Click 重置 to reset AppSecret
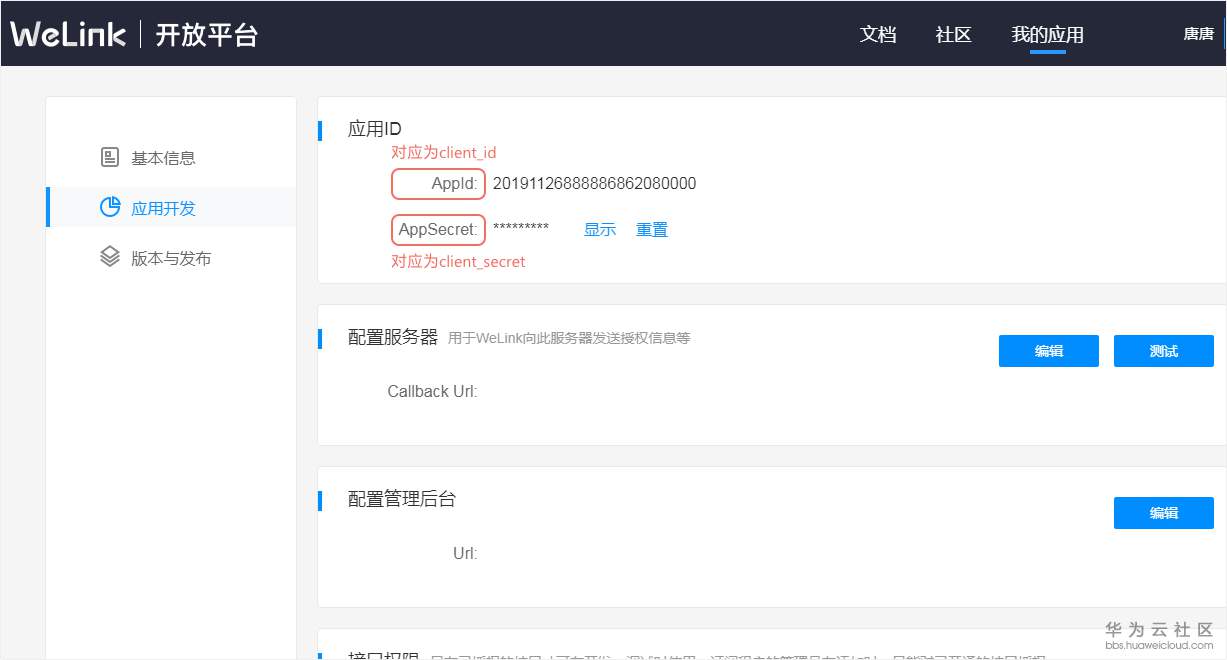1227x660 pixels. tap(652, 229)
